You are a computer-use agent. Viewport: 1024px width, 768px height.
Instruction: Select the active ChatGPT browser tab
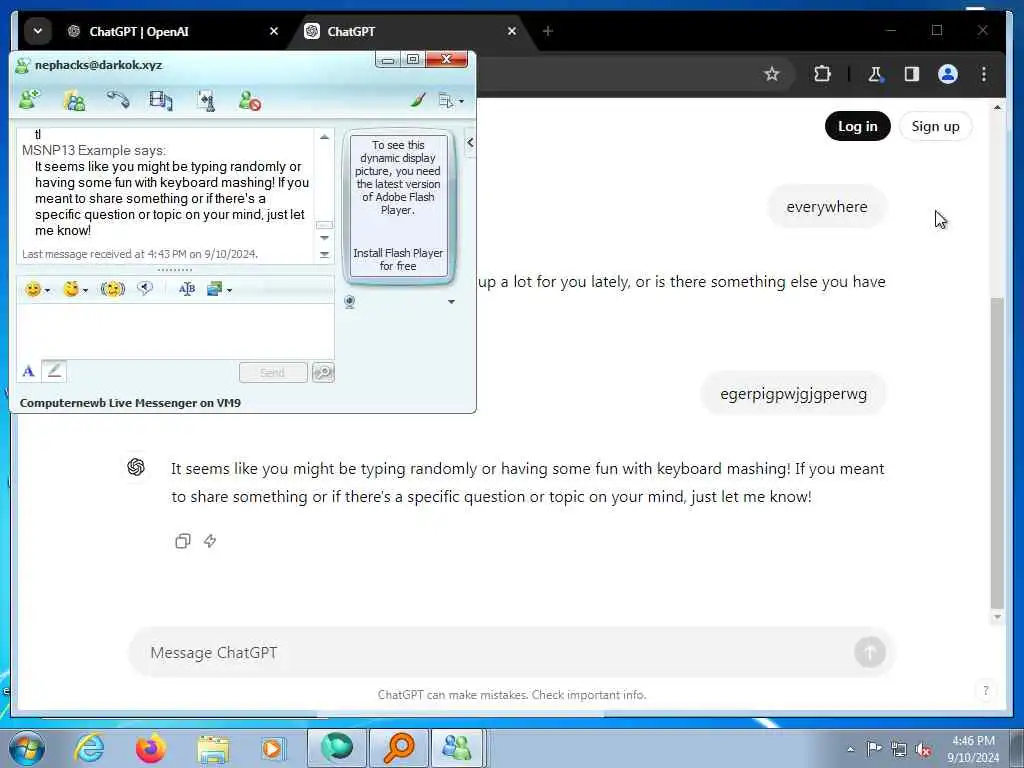click(x=411, y=31)
